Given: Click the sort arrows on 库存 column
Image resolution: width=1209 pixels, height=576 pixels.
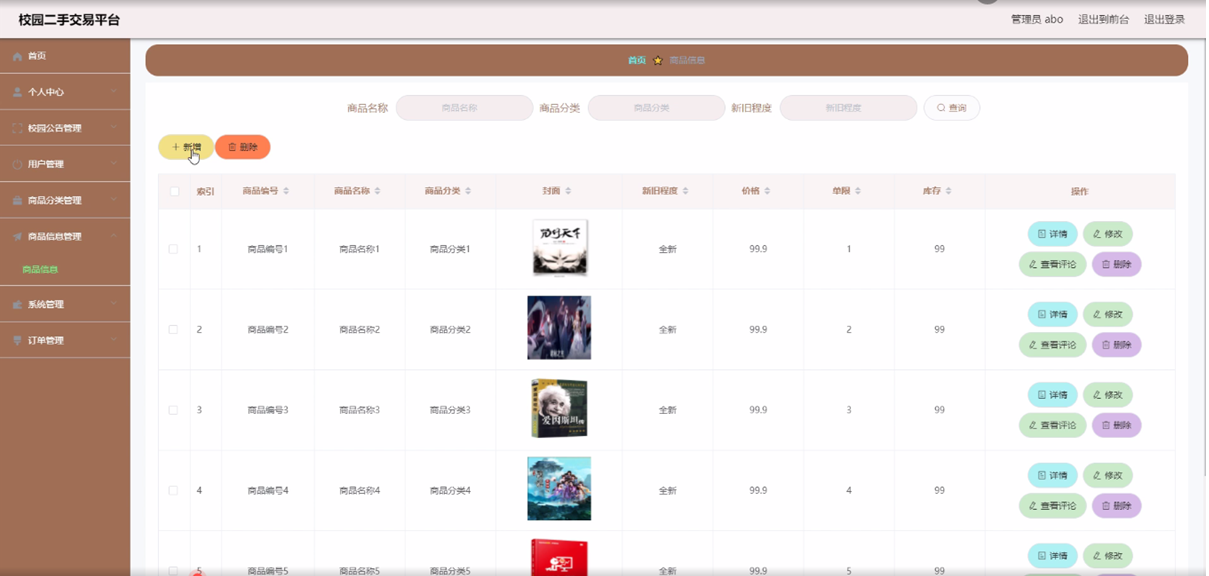Looking at the screenshot, I should coord(948,191).
